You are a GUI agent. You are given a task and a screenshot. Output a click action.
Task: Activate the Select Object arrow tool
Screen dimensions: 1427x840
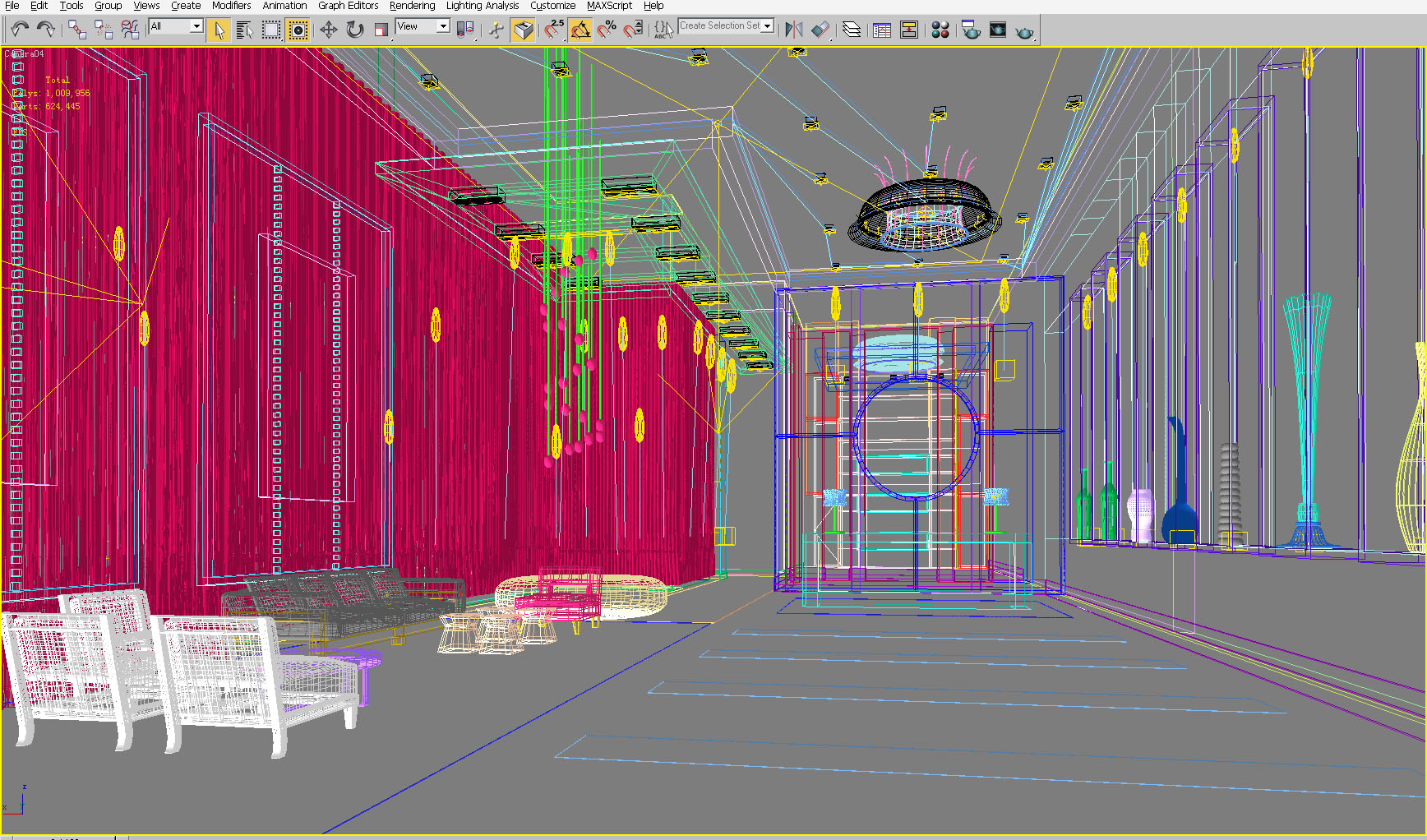tap(218, 30)
